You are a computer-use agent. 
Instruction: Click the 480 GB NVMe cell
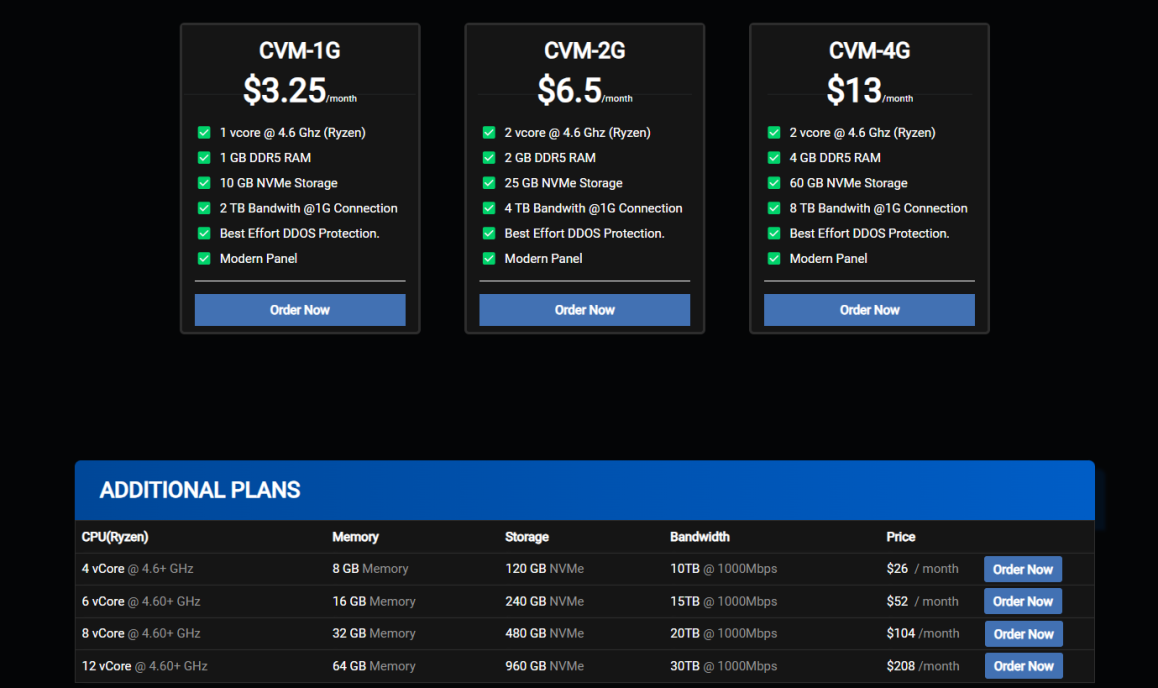[544, 633]
